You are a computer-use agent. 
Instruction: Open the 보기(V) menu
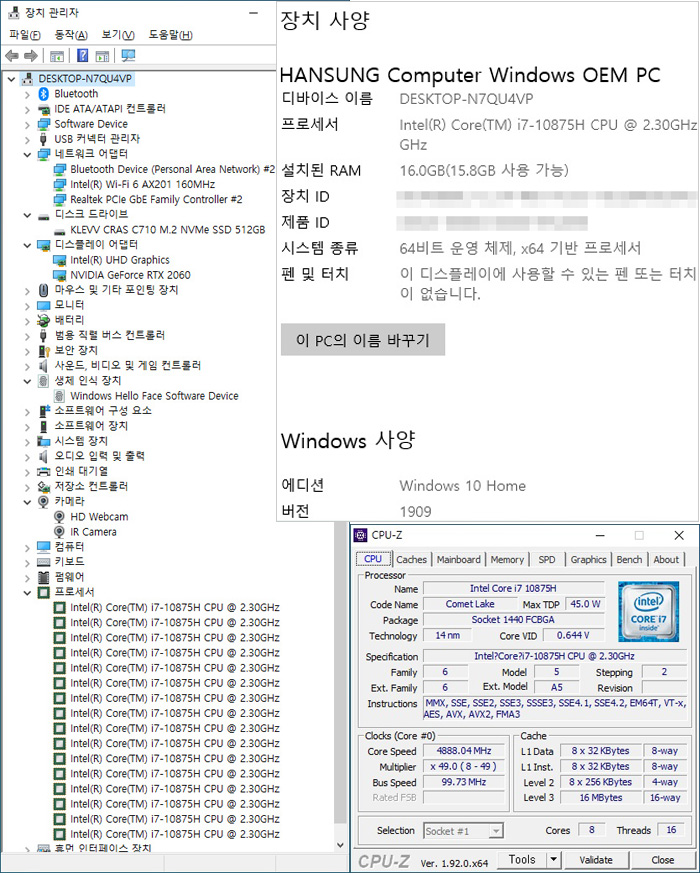tap(118, 35)
